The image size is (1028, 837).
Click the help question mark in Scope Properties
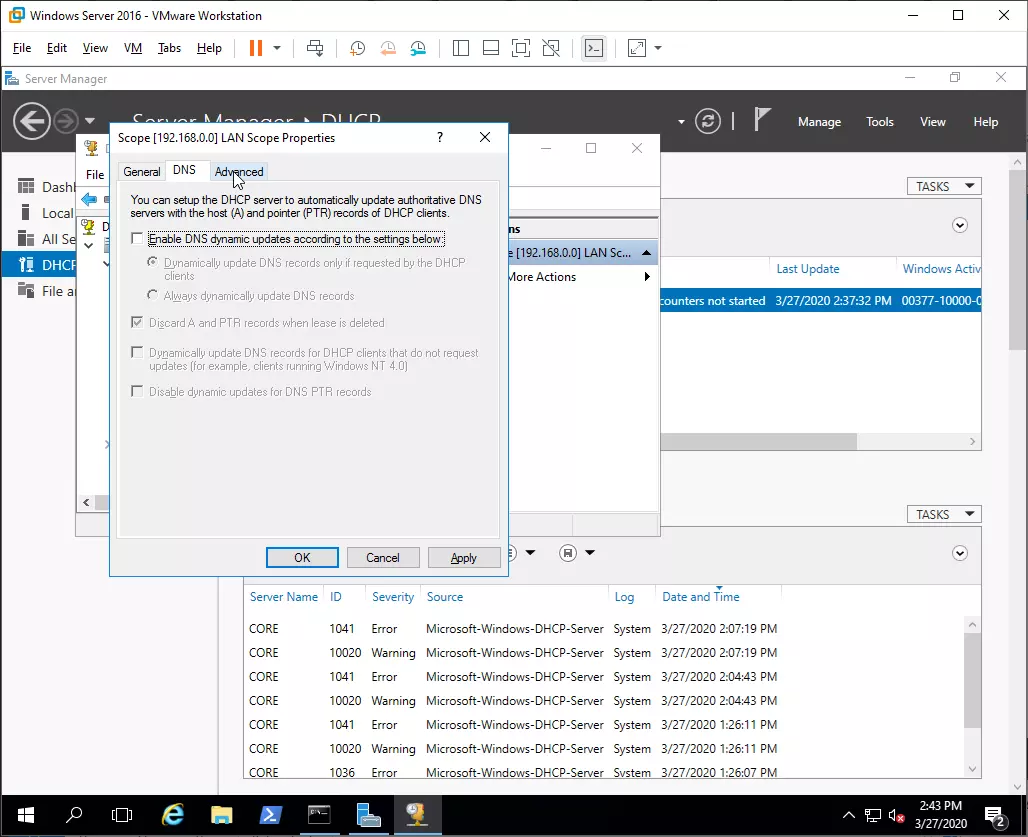(x=440, y=137)
